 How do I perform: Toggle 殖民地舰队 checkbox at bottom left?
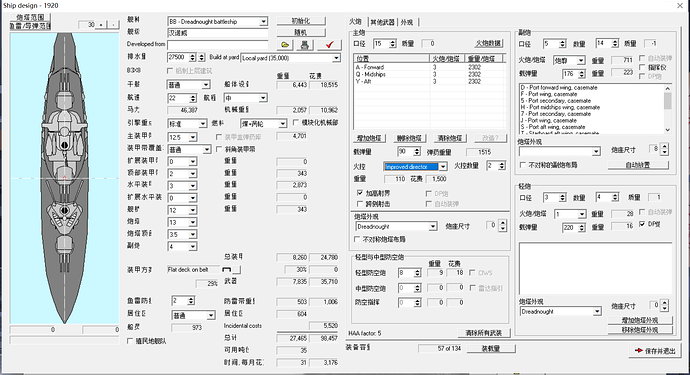pos(130,341)
